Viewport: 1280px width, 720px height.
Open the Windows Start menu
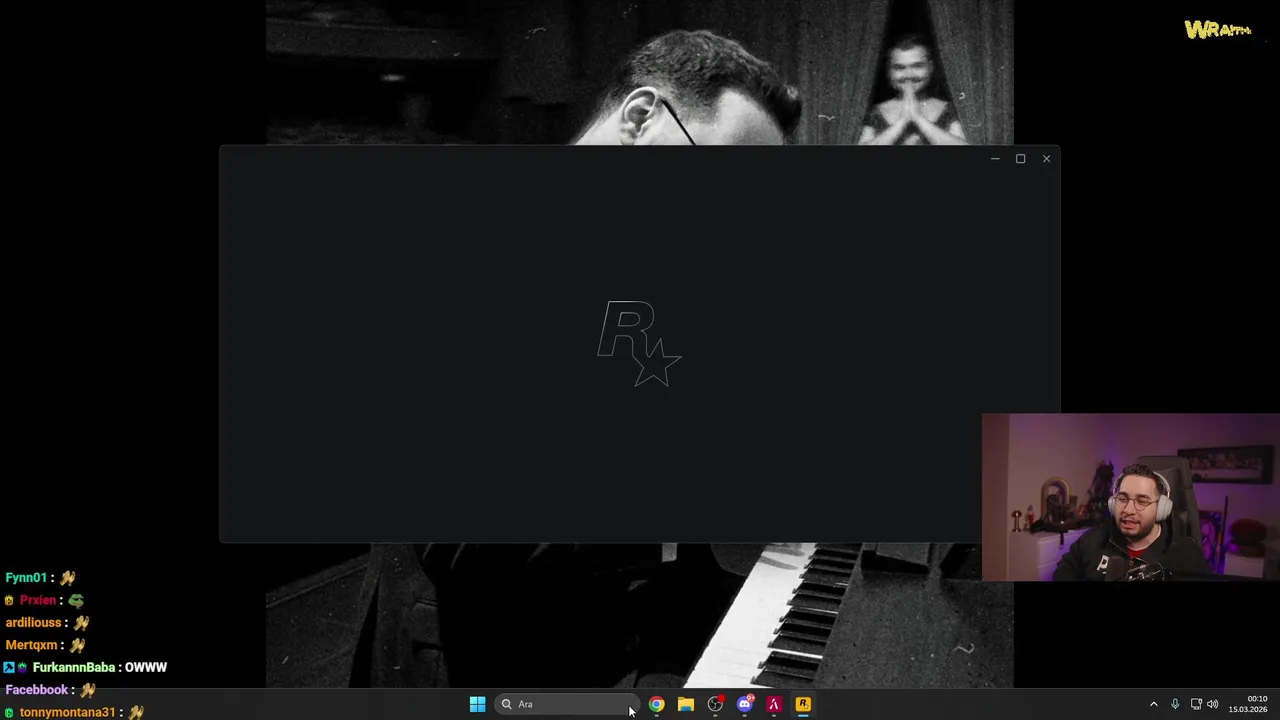pos(477,704)
